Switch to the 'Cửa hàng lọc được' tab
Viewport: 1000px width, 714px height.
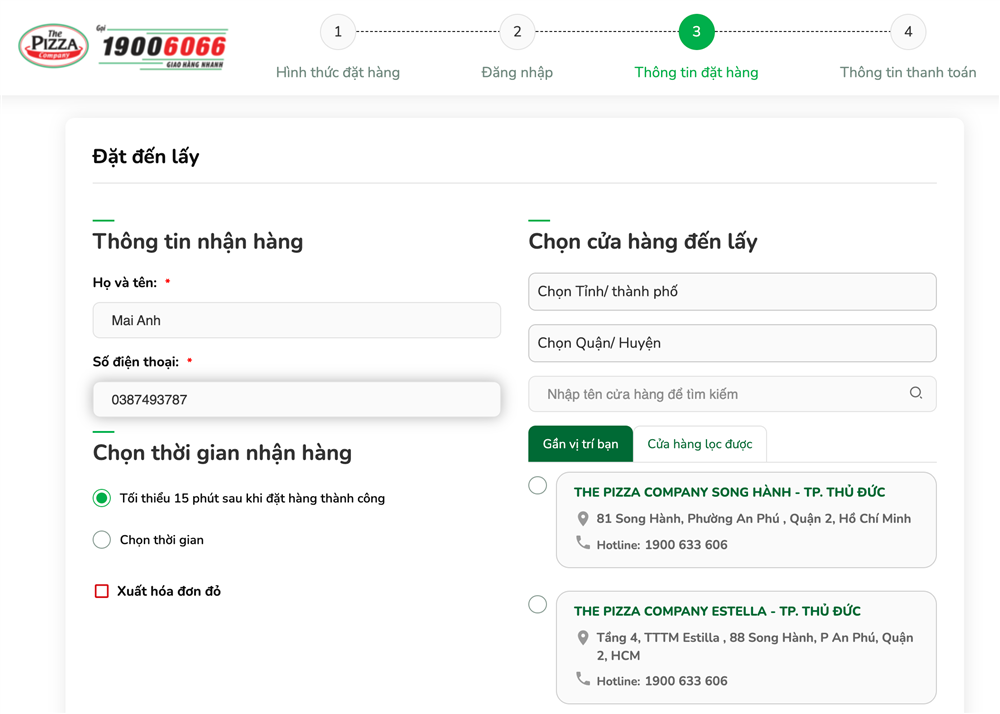click(x=699, y=444)
